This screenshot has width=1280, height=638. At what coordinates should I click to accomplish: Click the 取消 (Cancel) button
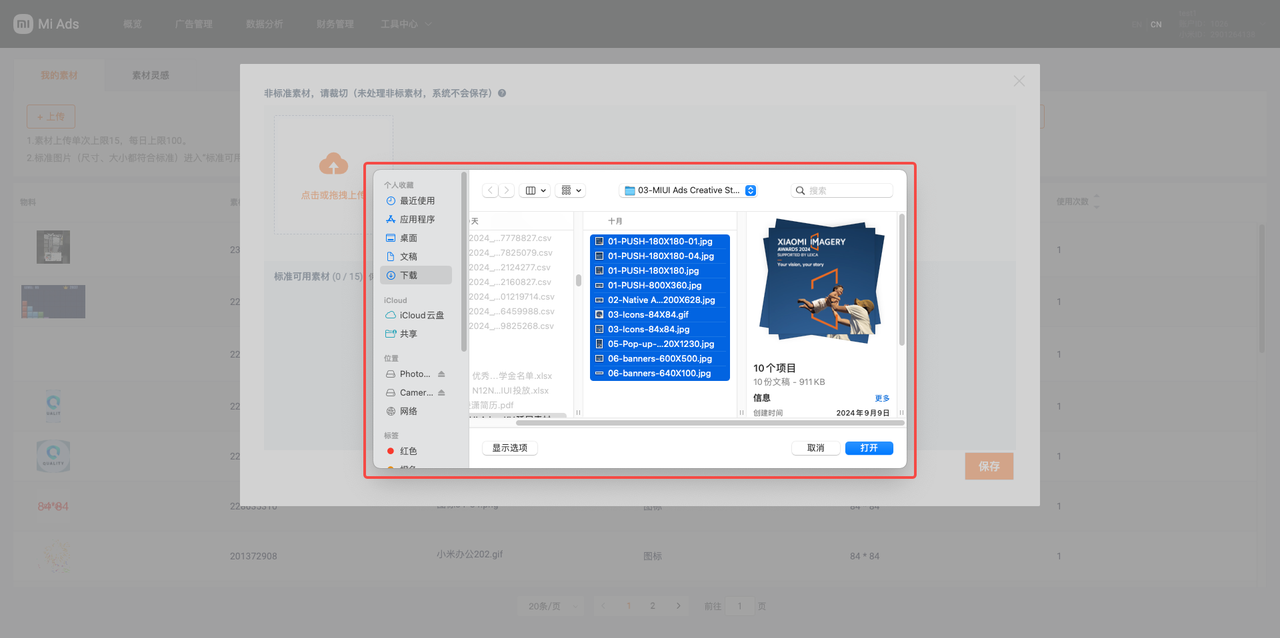point(815,448)
